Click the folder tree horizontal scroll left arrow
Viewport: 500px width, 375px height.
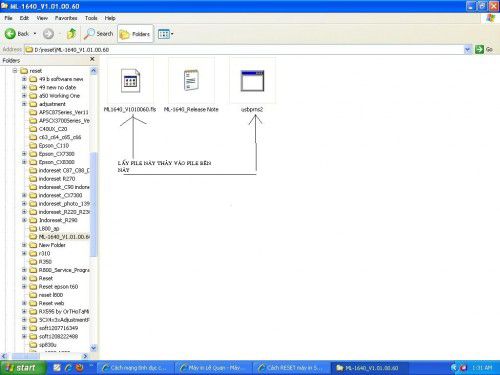coord(4,356)
